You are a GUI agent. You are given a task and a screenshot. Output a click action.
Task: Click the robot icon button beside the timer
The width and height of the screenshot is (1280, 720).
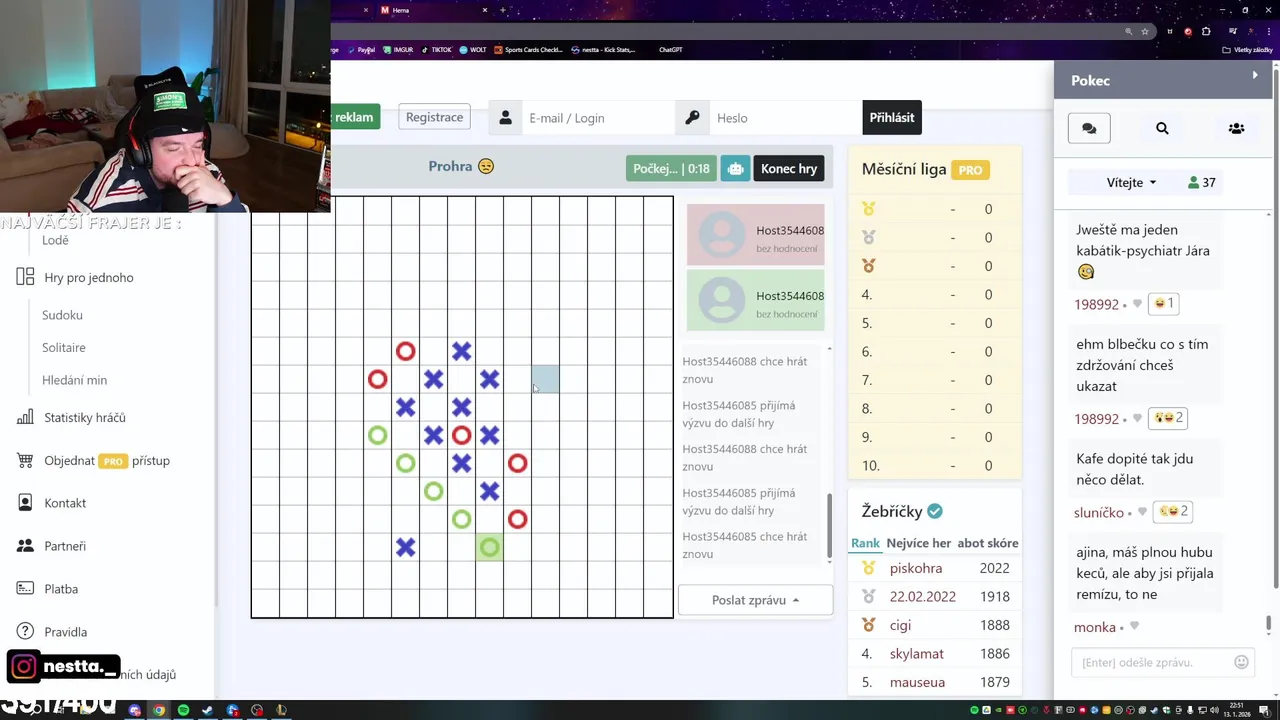click(735, 168)
